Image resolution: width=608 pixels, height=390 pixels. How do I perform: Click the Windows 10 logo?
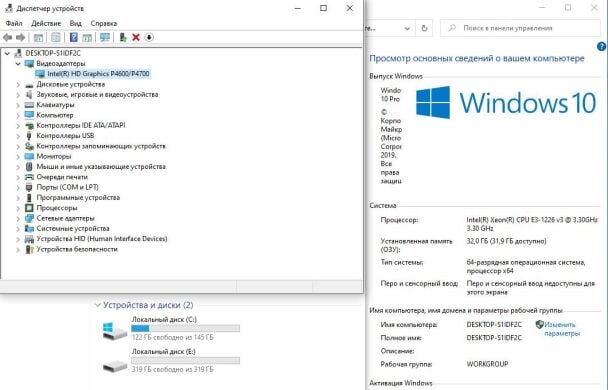point(506,103)
